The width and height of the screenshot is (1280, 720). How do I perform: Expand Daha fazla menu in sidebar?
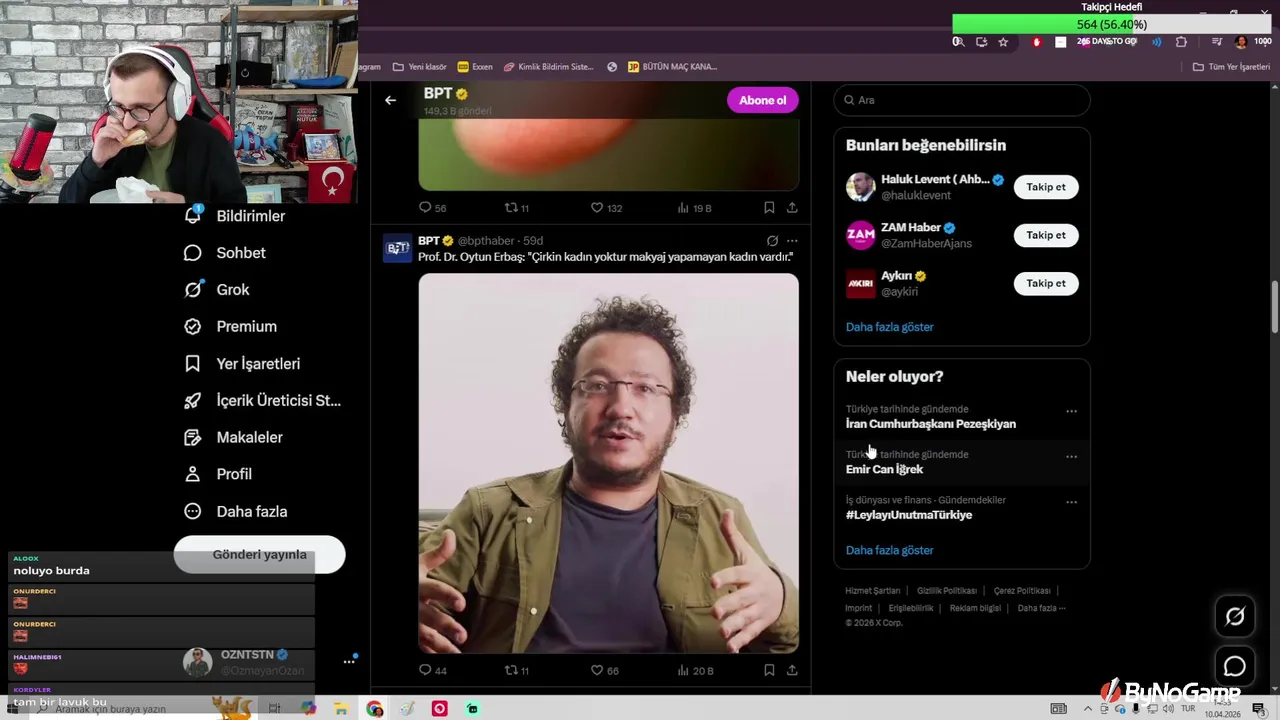pyautogui.click(x=237, y=511)
